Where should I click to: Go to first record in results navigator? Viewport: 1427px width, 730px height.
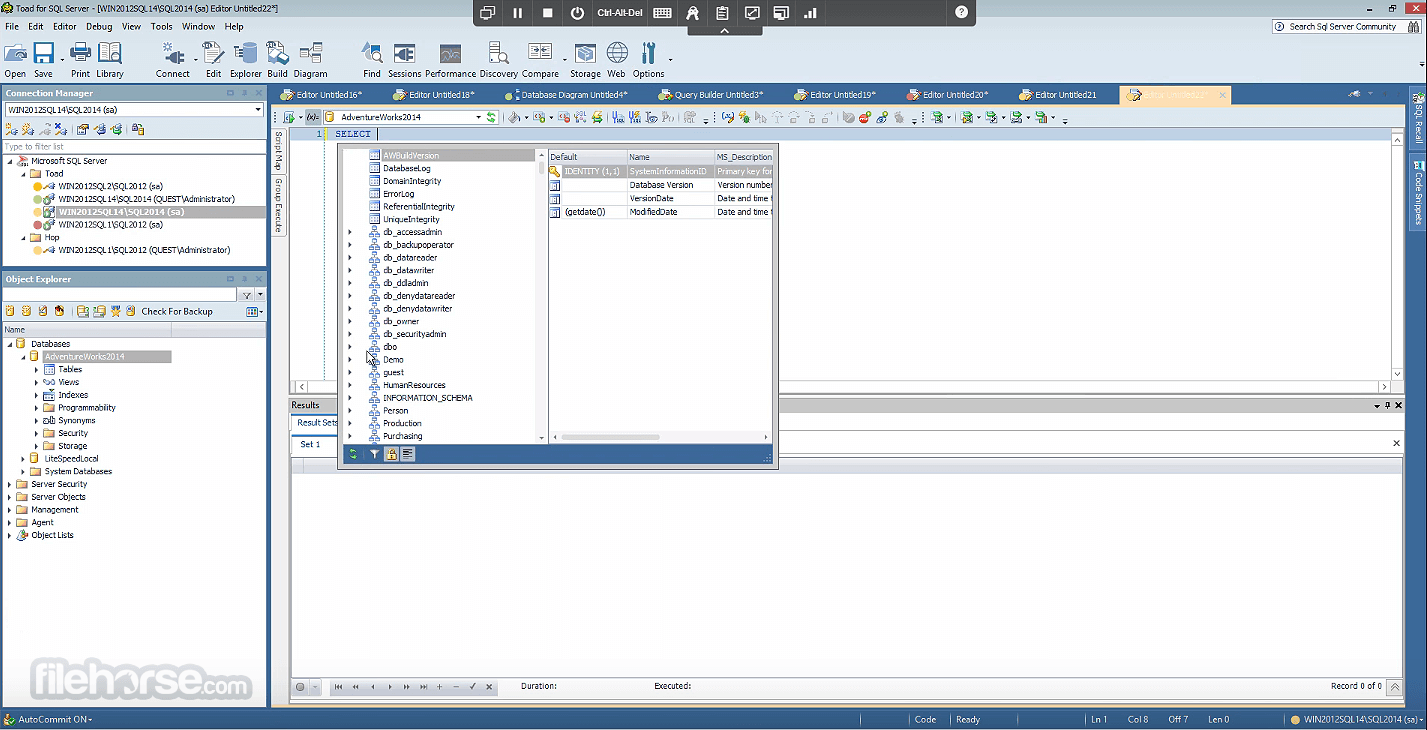point(338,687)
